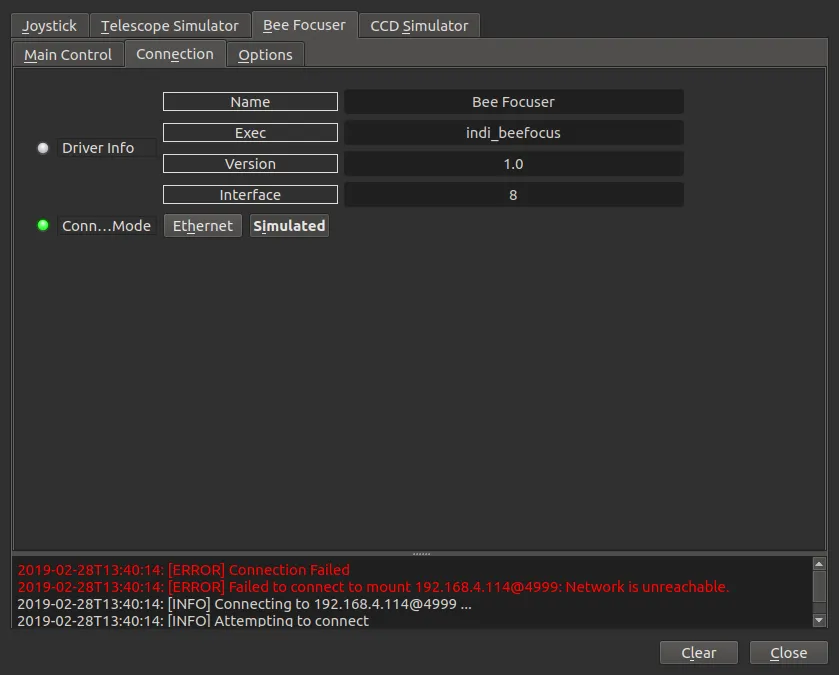Click the Driver Info status indicator light
This screenshot has width=839, height=675.
coord(43,148)
